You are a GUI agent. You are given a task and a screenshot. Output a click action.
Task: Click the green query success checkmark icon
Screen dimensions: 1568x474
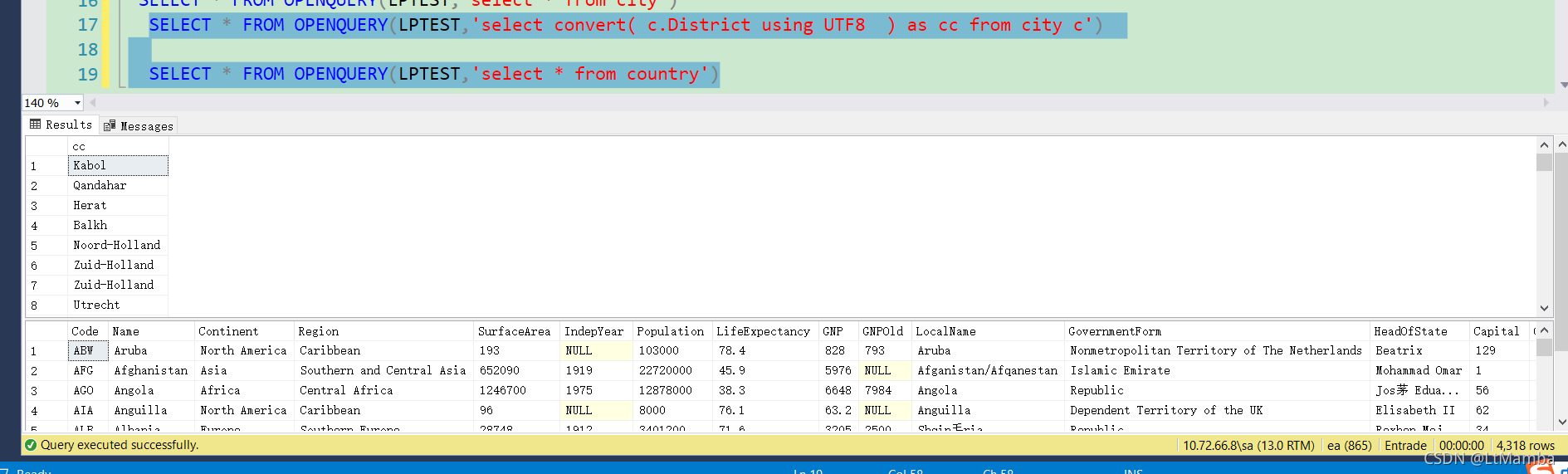coord(31,445)
